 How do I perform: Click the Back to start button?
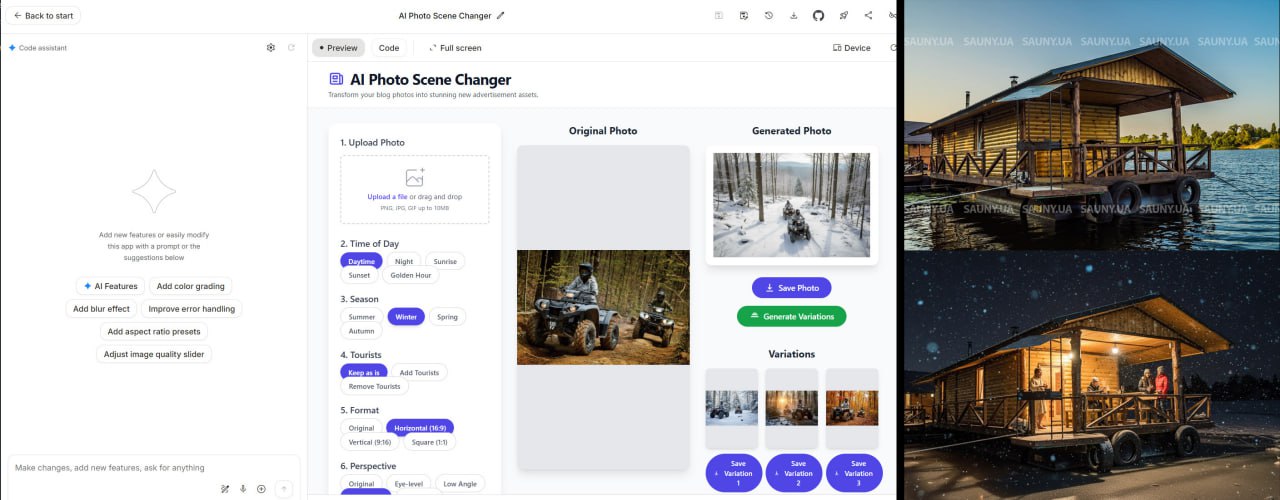43,16
